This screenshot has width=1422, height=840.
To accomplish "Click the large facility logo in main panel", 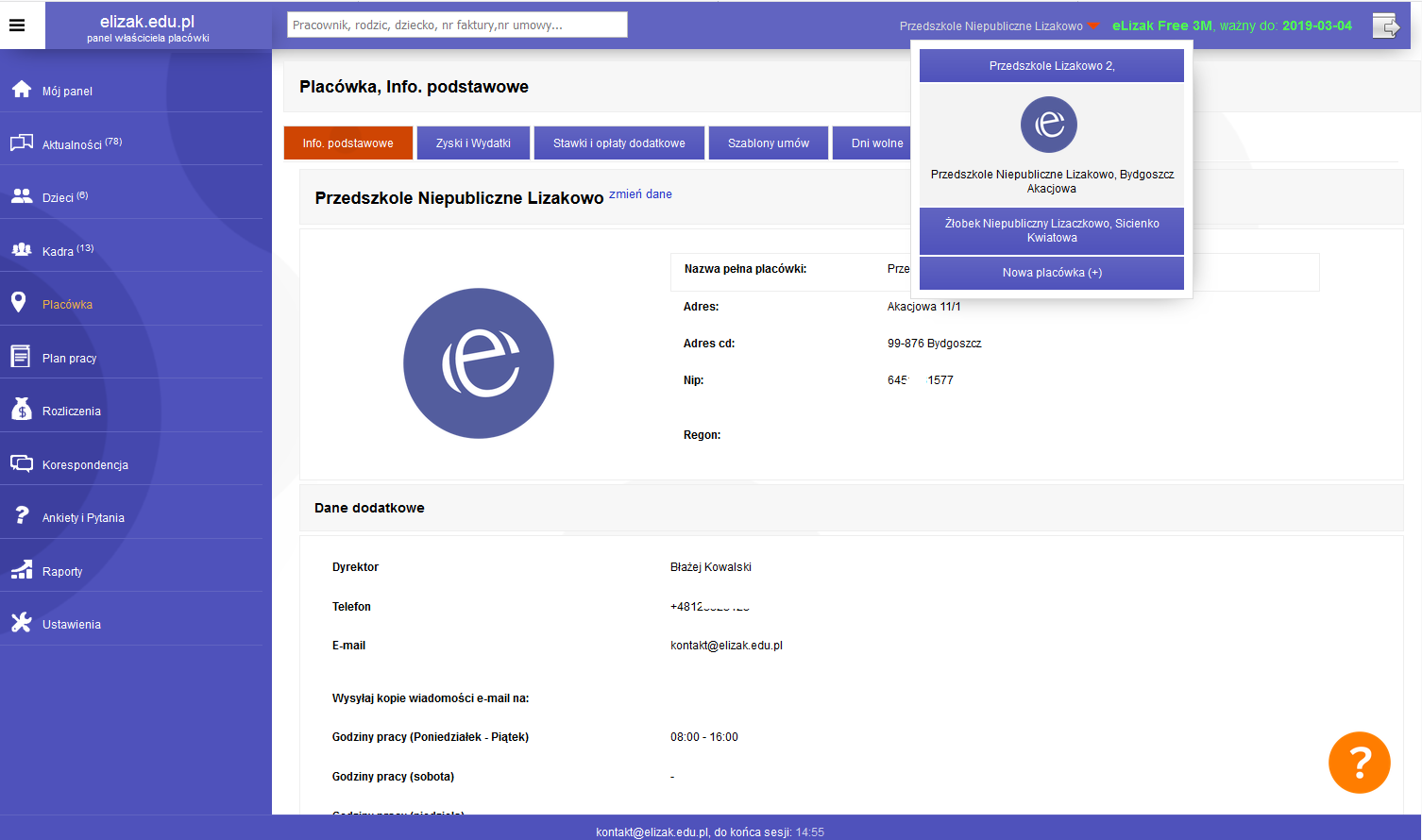I will click(x=479, y=363).
